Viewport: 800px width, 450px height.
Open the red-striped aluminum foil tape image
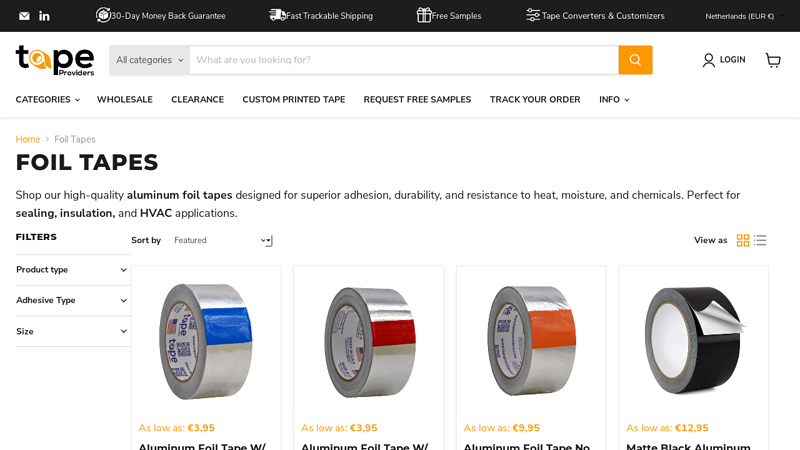point(368,342)
